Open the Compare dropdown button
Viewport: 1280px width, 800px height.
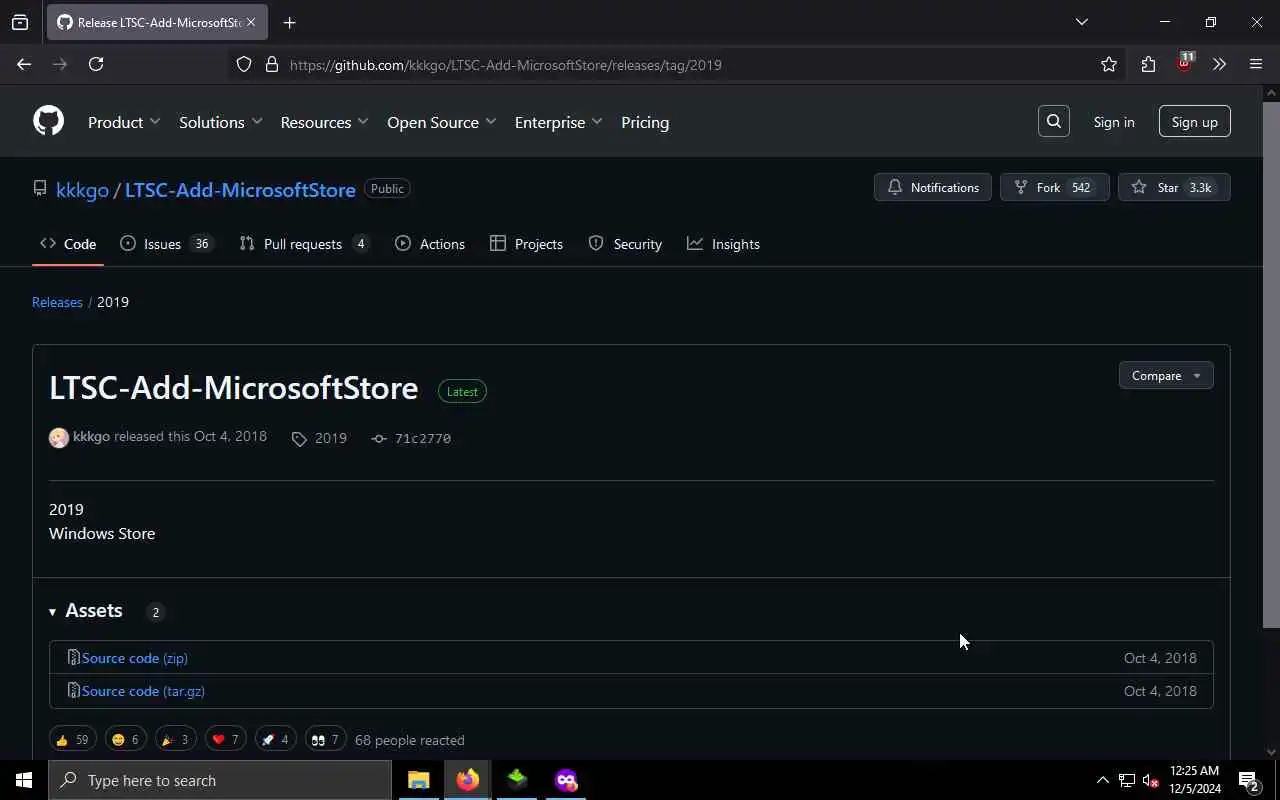click(1166, 375)
